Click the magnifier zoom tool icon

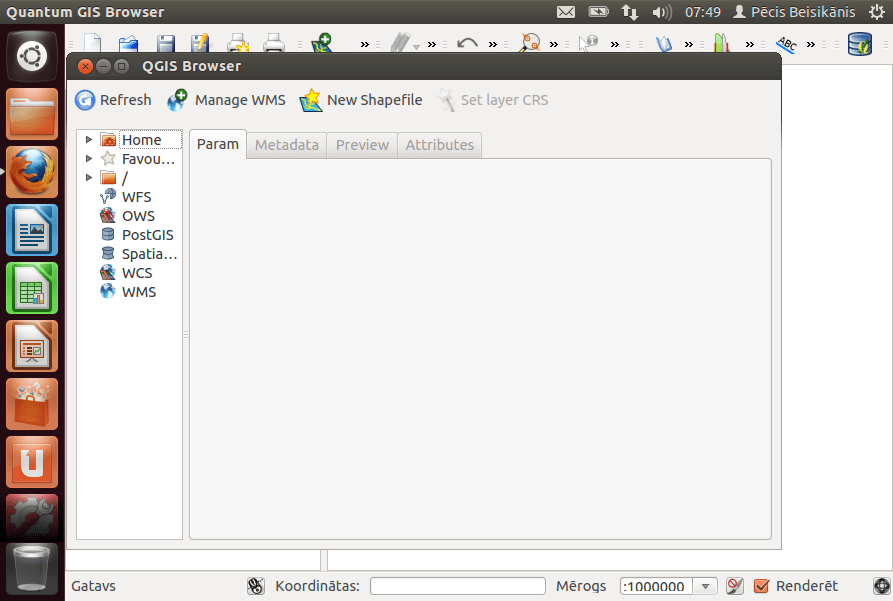[x=530, y=43]
